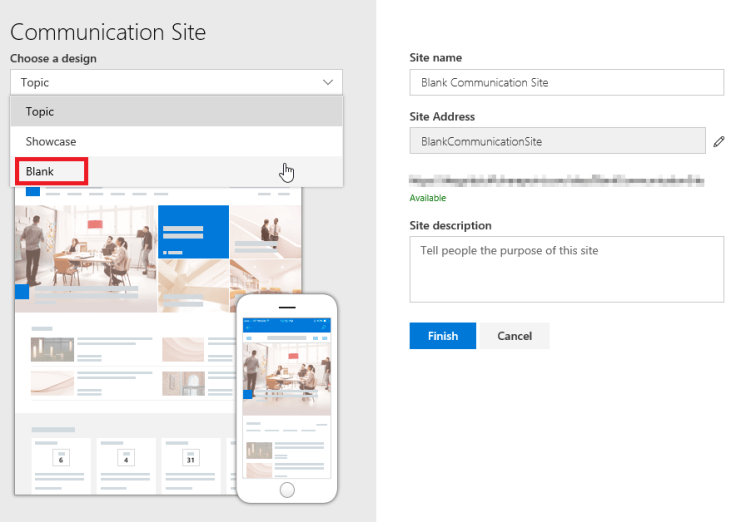The image size is (736, 522).
Task: Click the blurred site URL link
Action: coord(556,181)
